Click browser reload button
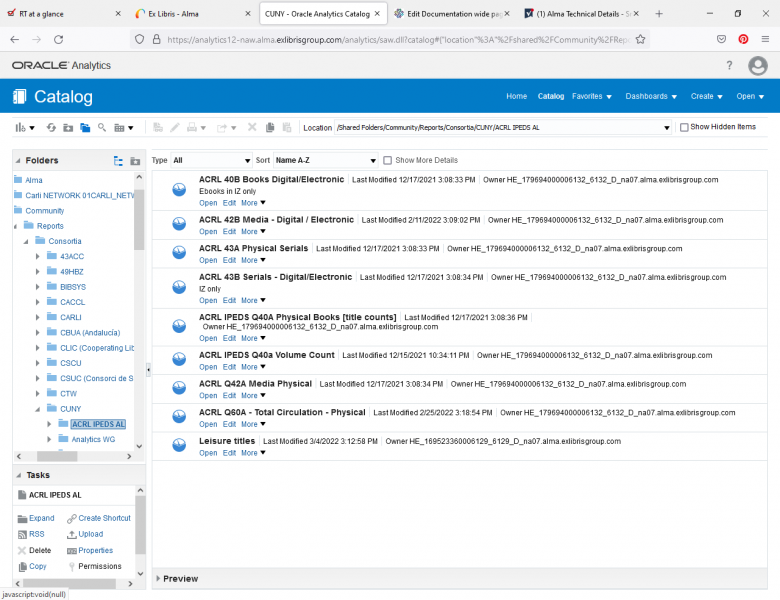The image size is (780, 600). point(58,39)
